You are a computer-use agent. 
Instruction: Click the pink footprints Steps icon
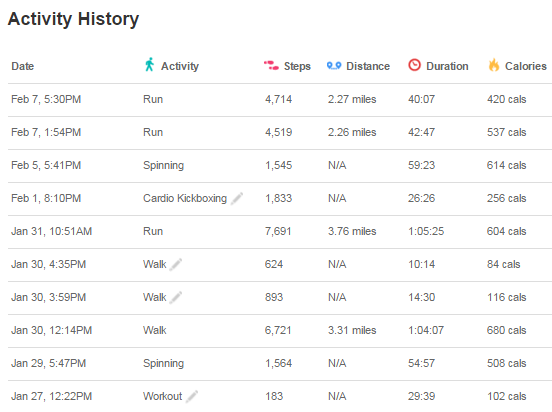[271, 65]
